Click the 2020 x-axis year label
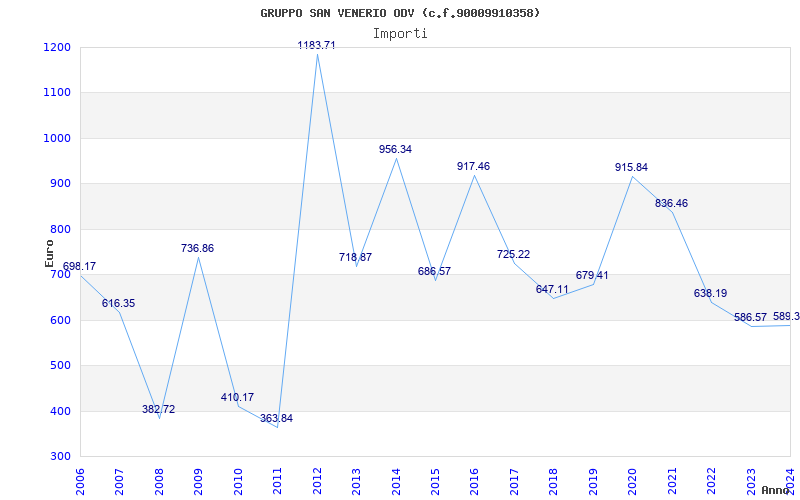This screenshot has height=500, width=800. point(633,481)
